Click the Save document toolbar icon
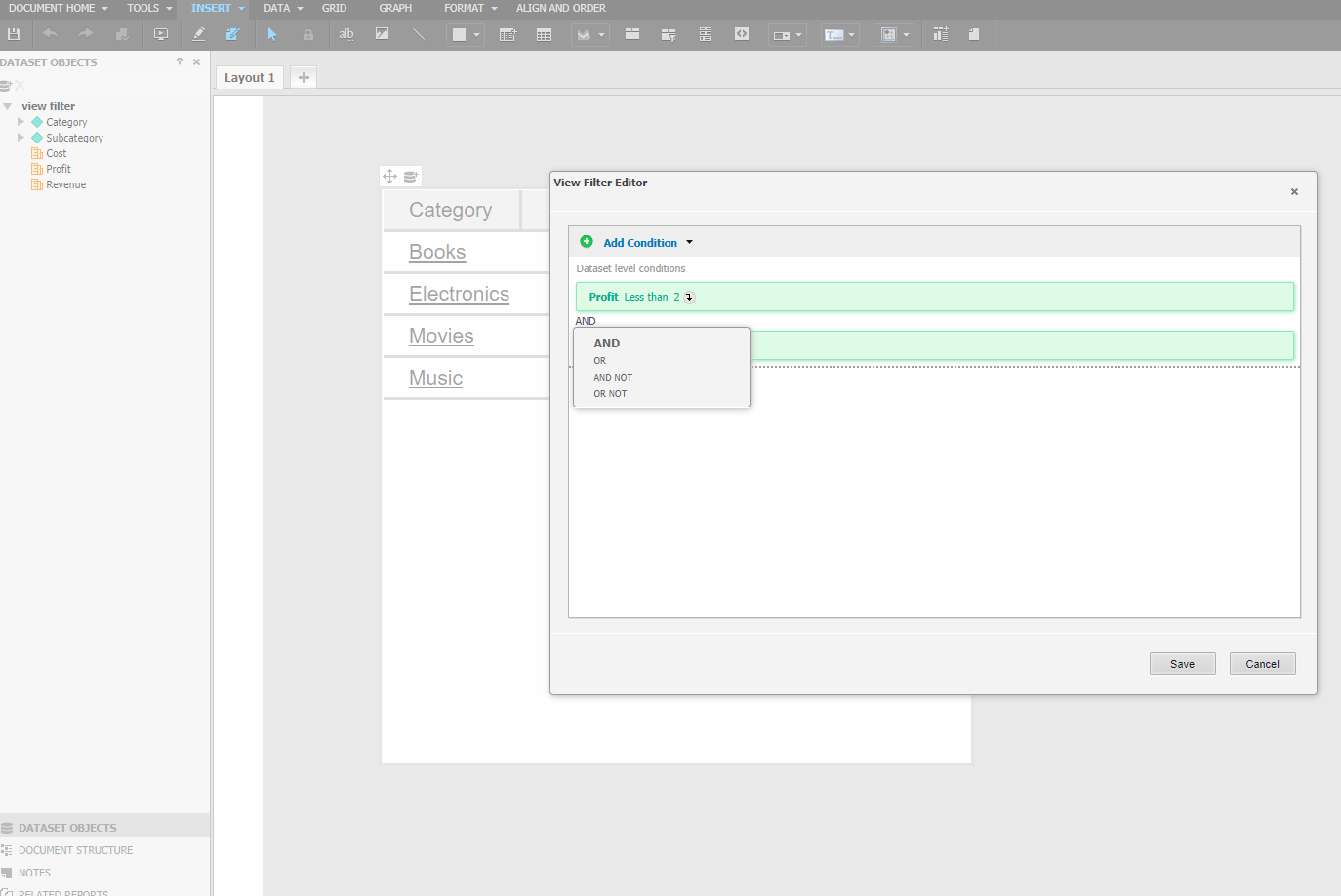Screen dimensions: 1341x896 coord(14,34)
